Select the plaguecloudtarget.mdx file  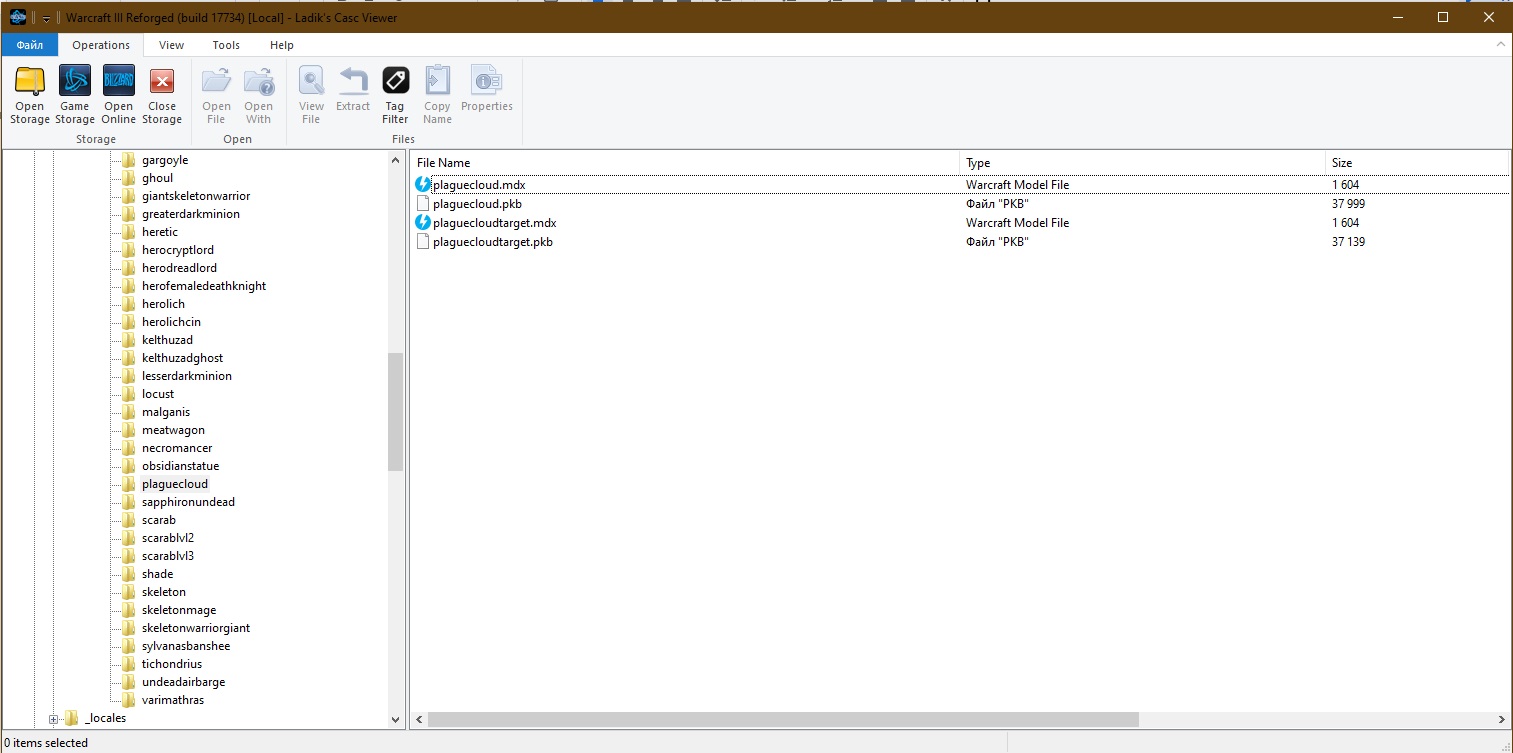point(495,223)
